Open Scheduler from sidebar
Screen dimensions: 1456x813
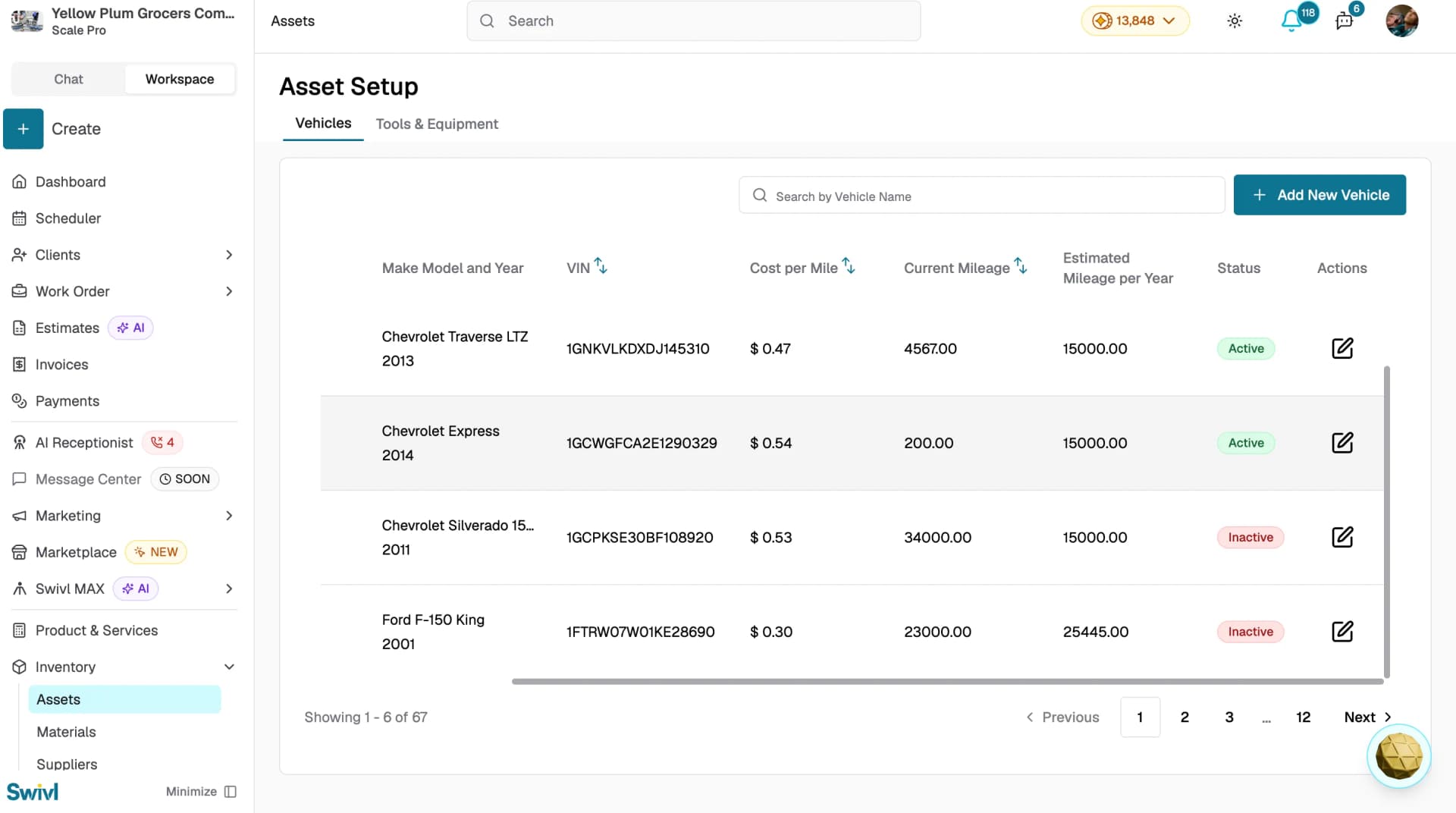68,218
